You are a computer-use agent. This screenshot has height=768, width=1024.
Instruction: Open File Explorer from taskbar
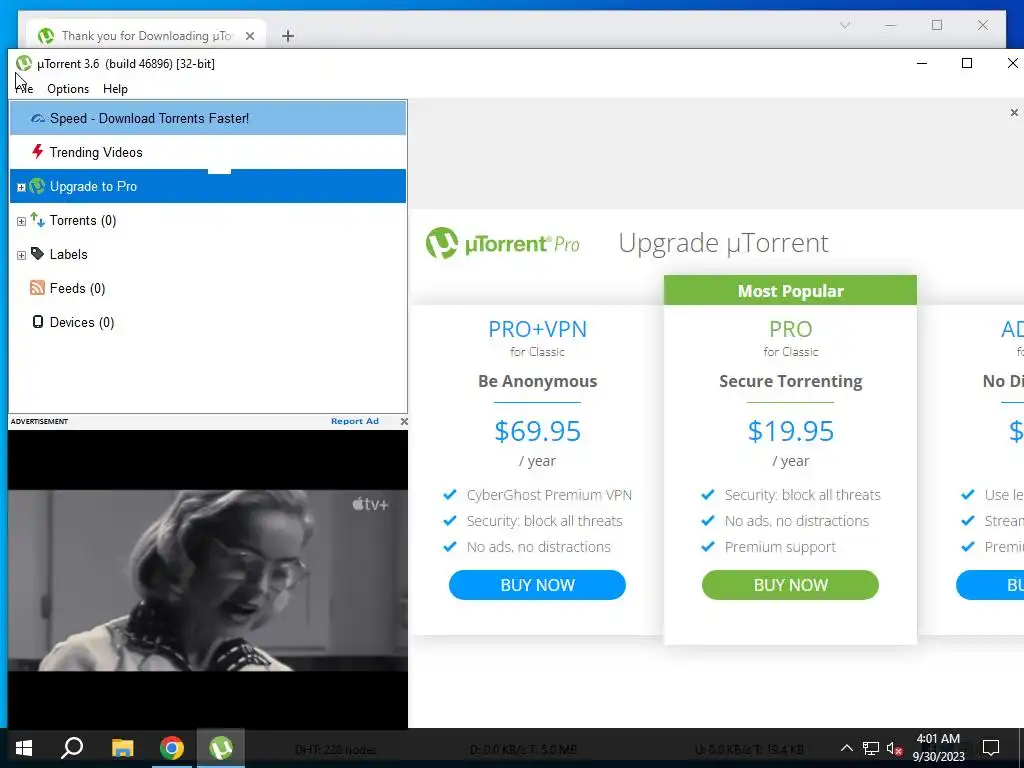[x=122, y=748]
